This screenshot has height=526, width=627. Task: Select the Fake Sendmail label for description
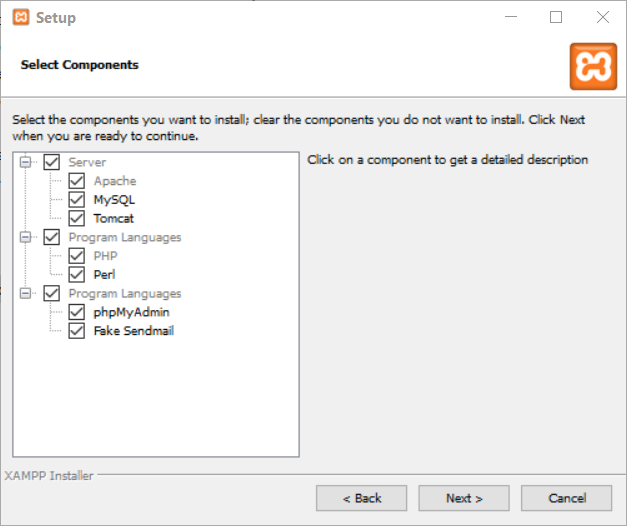(134, 331)
